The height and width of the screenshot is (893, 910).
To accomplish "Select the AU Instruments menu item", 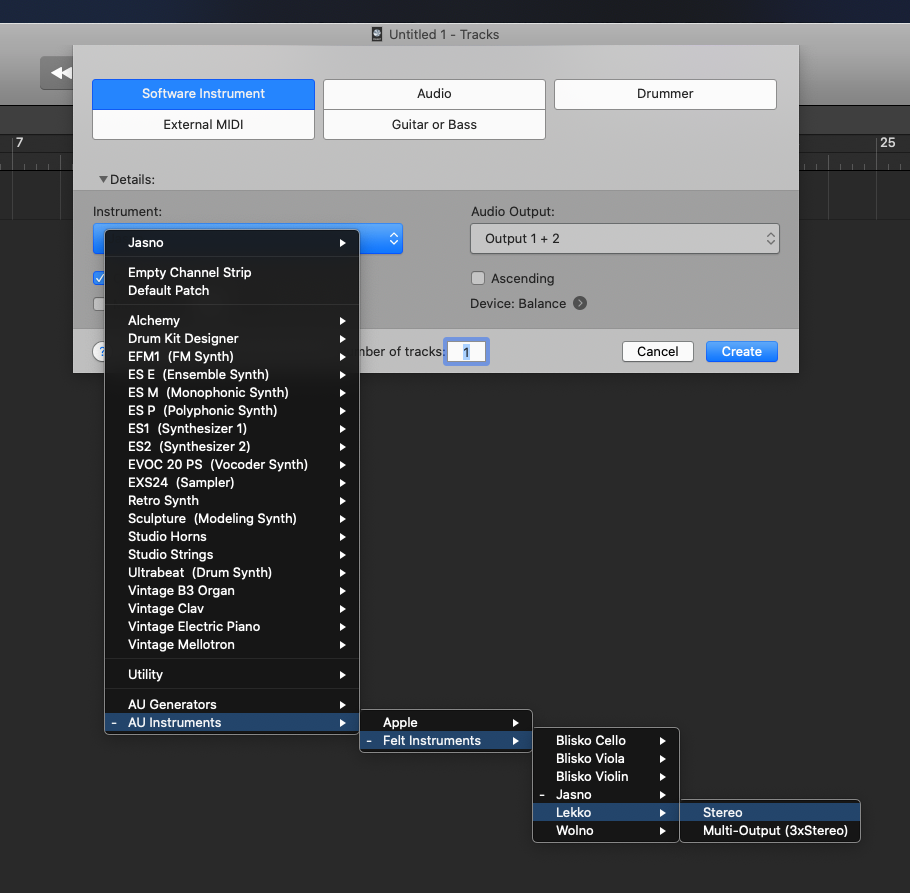I will pos(232,722).
